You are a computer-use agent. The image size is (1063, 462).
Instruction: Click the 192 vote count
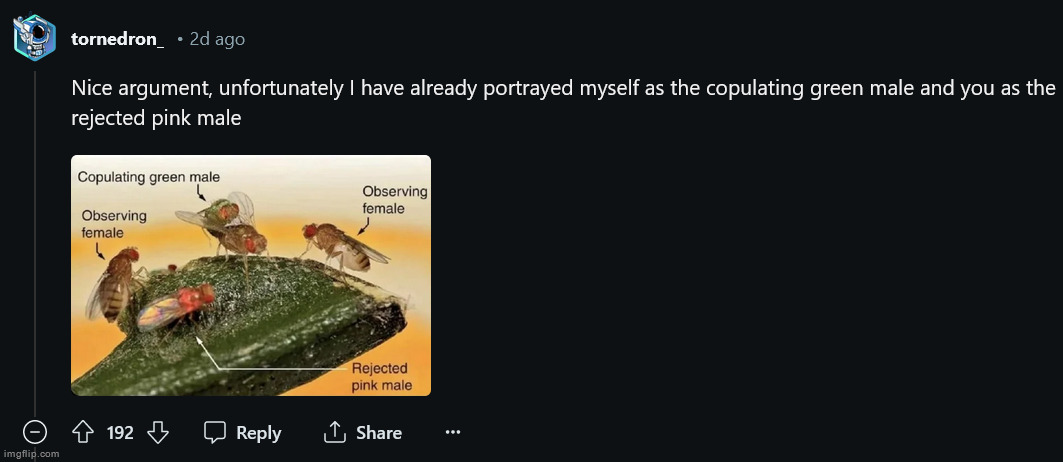(120, 433)
